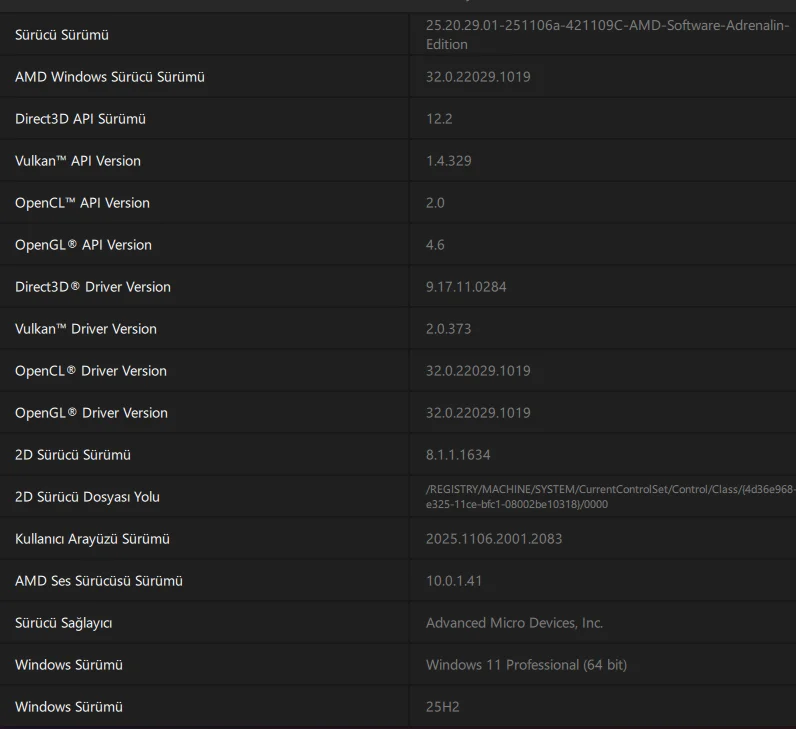The height and width of the screenshot is (729, 796).
Task: Click the OpenCL API Version label
Action: click(82, 203)
